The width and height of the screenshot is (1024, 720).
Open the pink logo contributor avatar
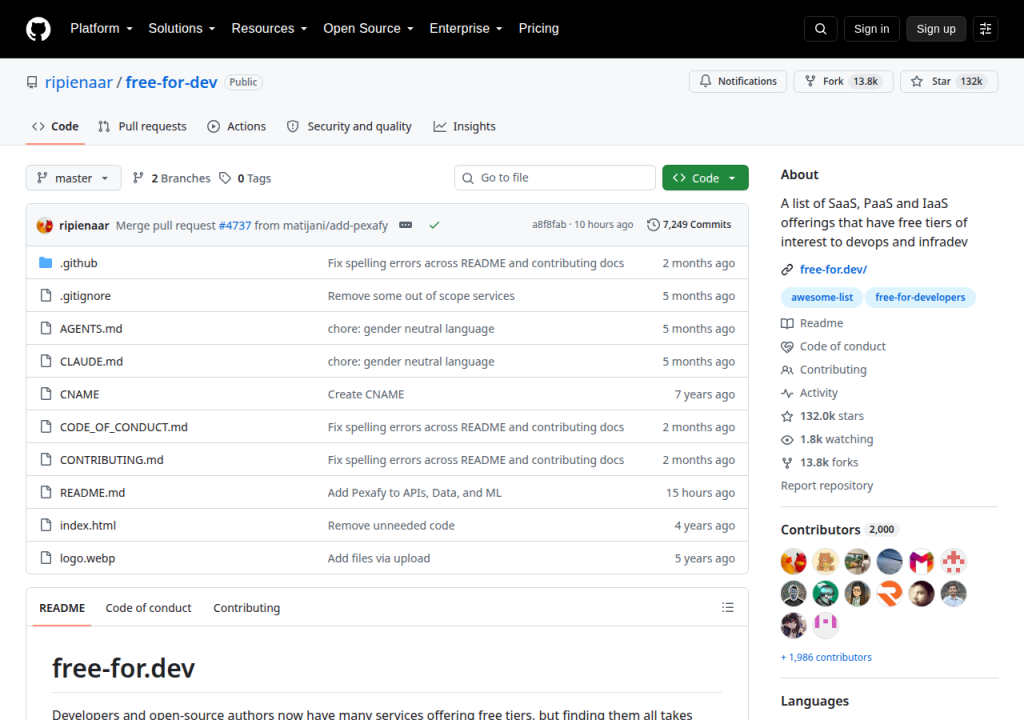825,625
